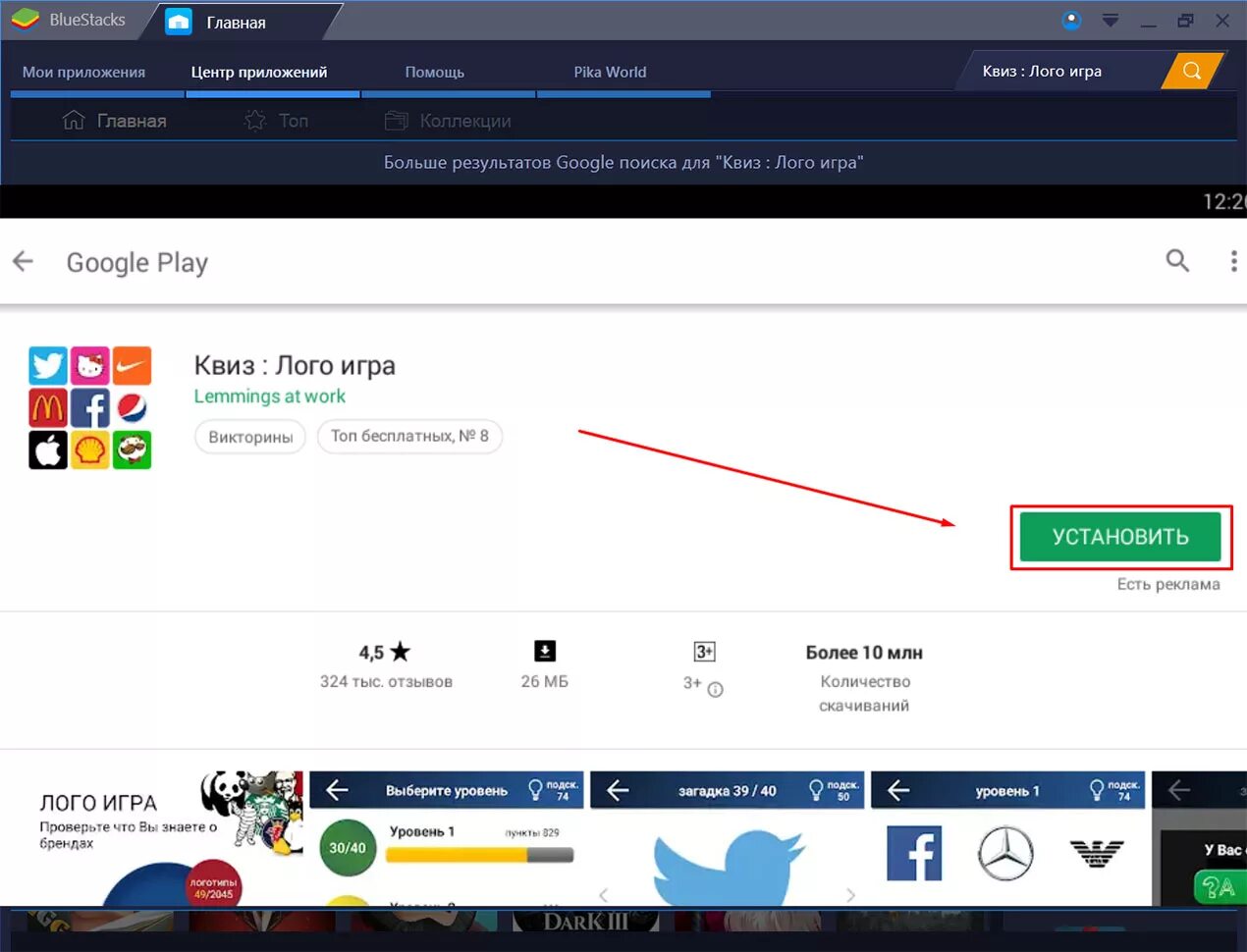Image resolution: width=1247 pixels, height=952 pixels.
Task: Select the Викторины category chip
Action: 250,437
